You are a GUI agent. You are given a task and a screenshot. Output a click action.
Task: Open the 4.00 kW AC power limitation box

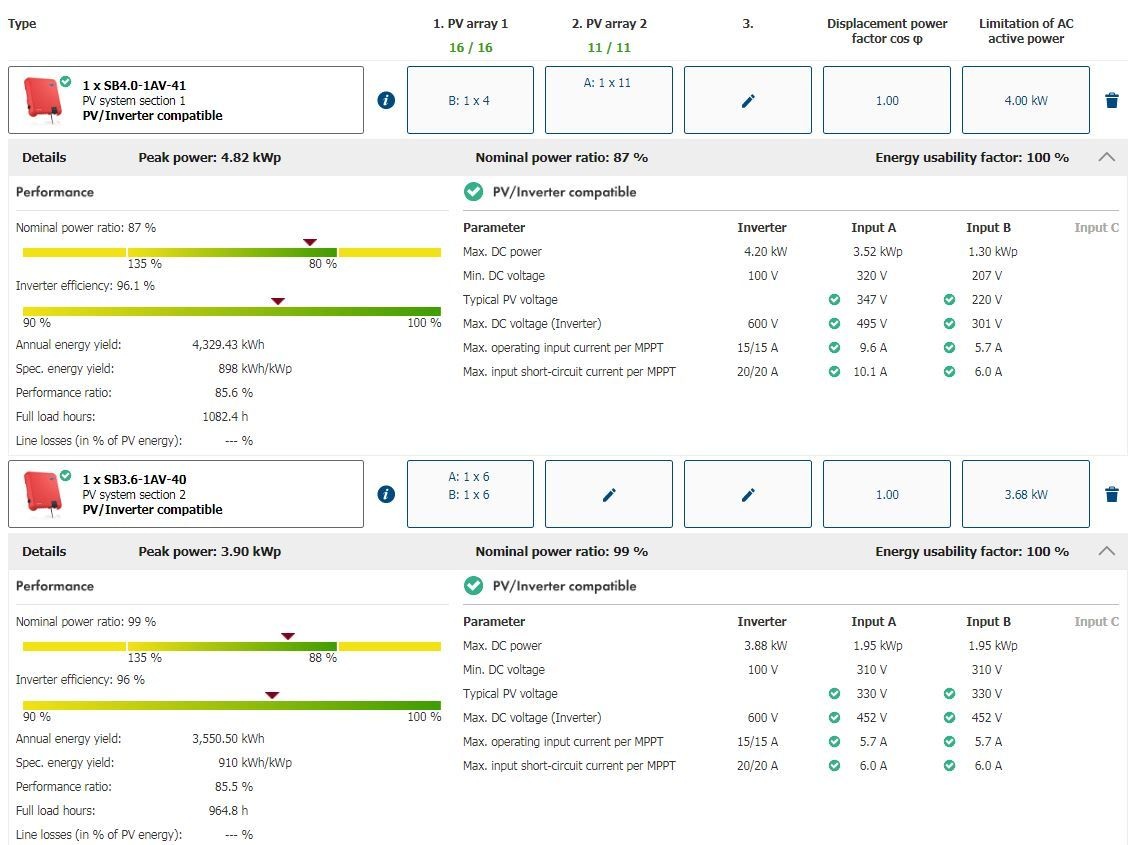pos(1025,100)
